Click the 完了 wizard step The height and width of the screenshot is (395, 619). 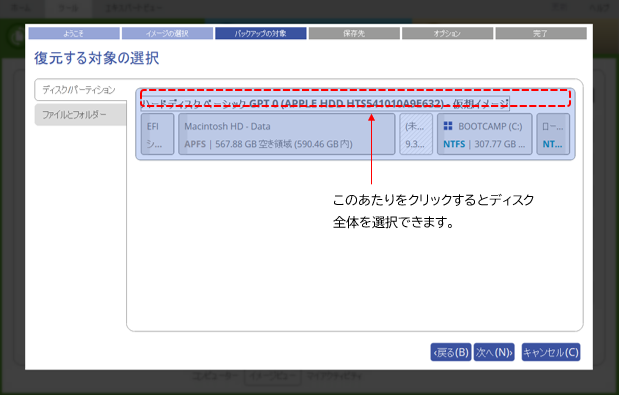[541, 34]
